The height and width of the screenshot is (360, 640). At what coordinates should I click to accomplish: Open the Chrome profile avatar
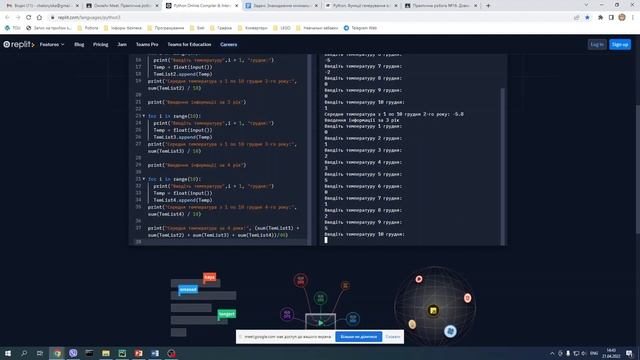pos(622,18)
